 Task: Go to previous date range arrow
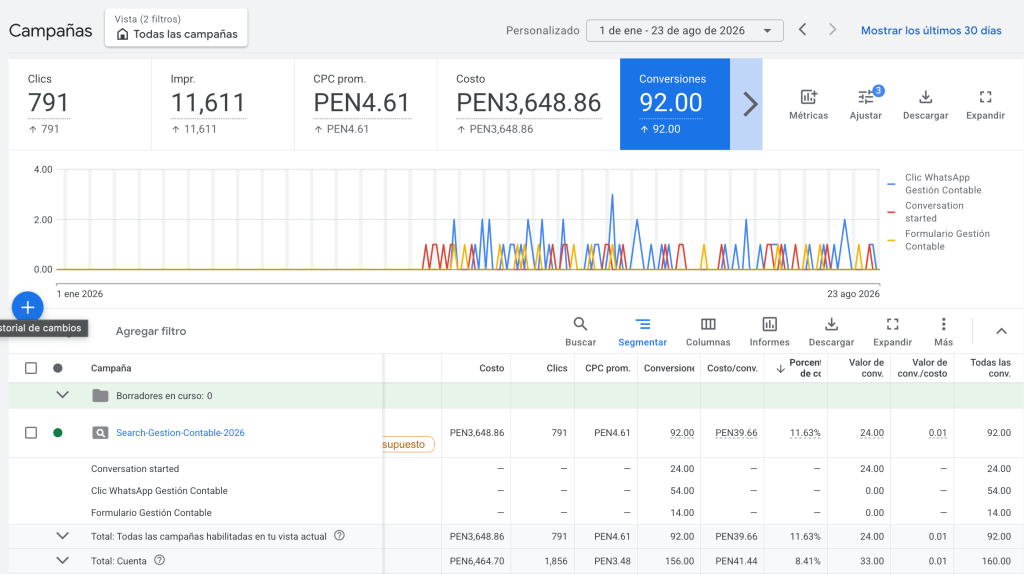[x=803, y=30]
